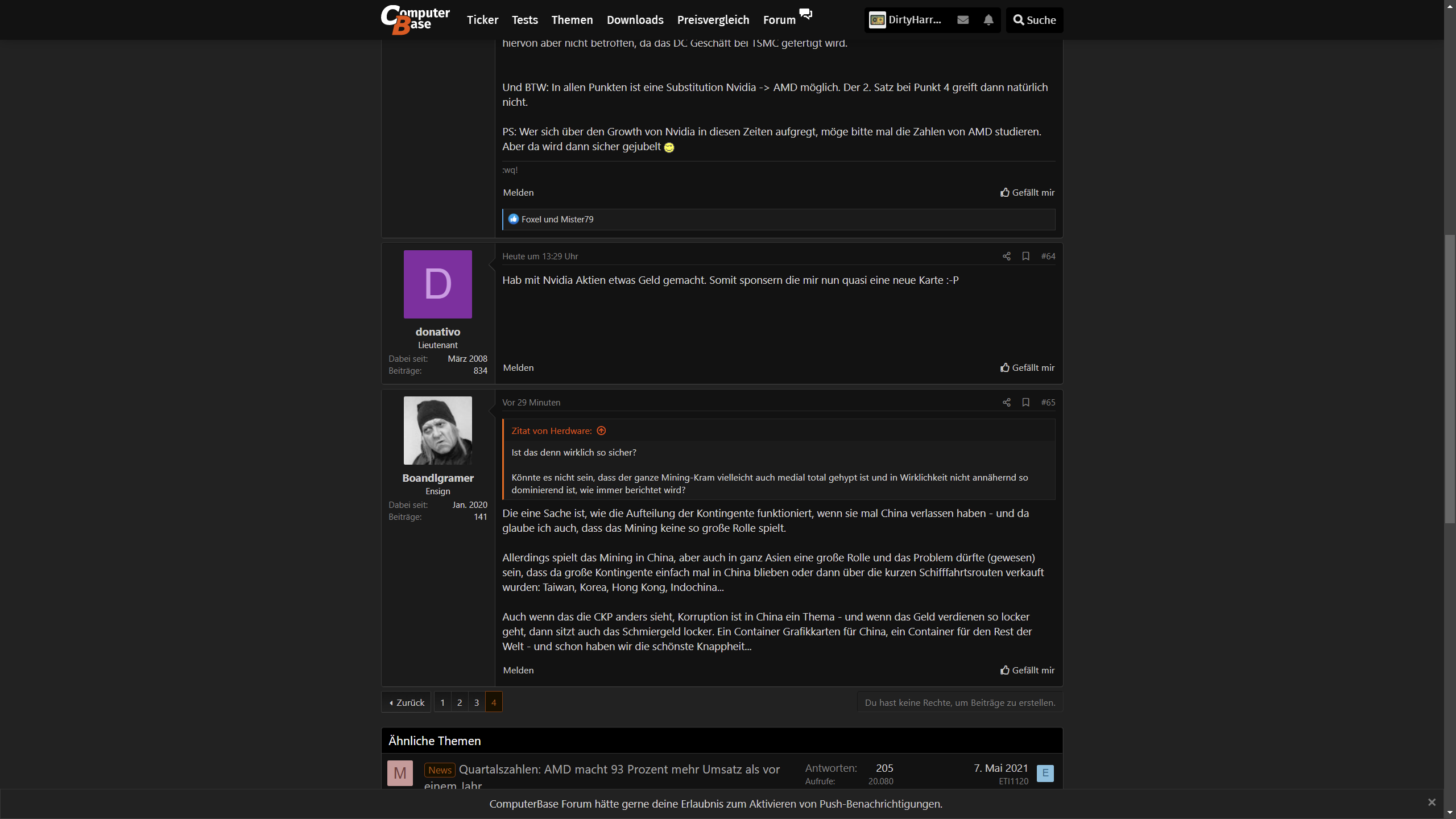This screenshot has height=819, width=1456.
Task: Open the Suche search button
Action: [x=1034, y=20]
